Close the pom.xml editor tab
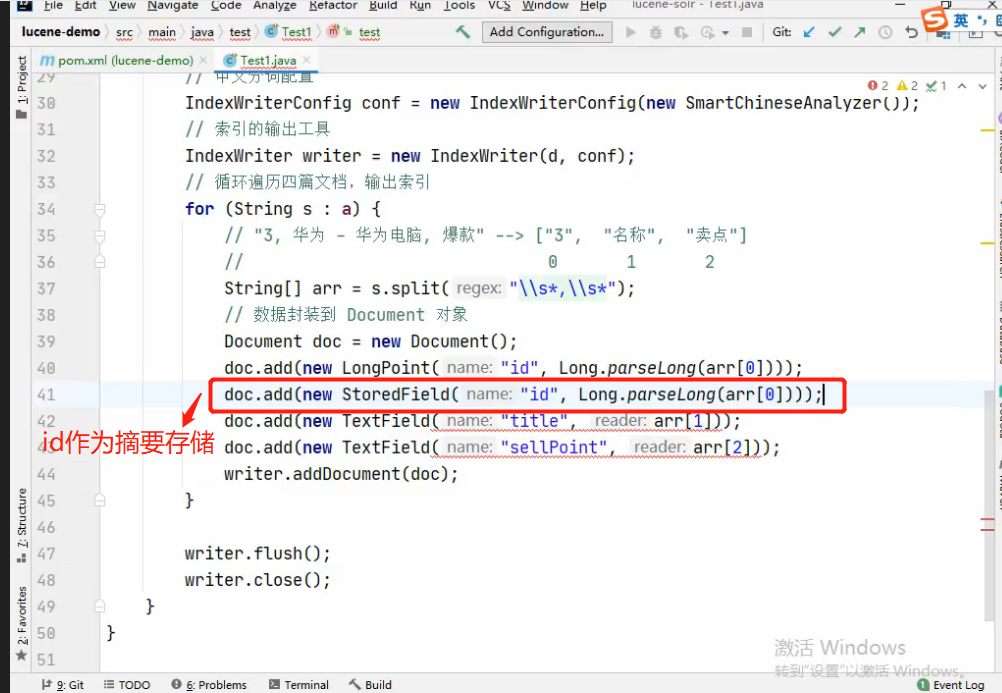 (x=203, y=60)
